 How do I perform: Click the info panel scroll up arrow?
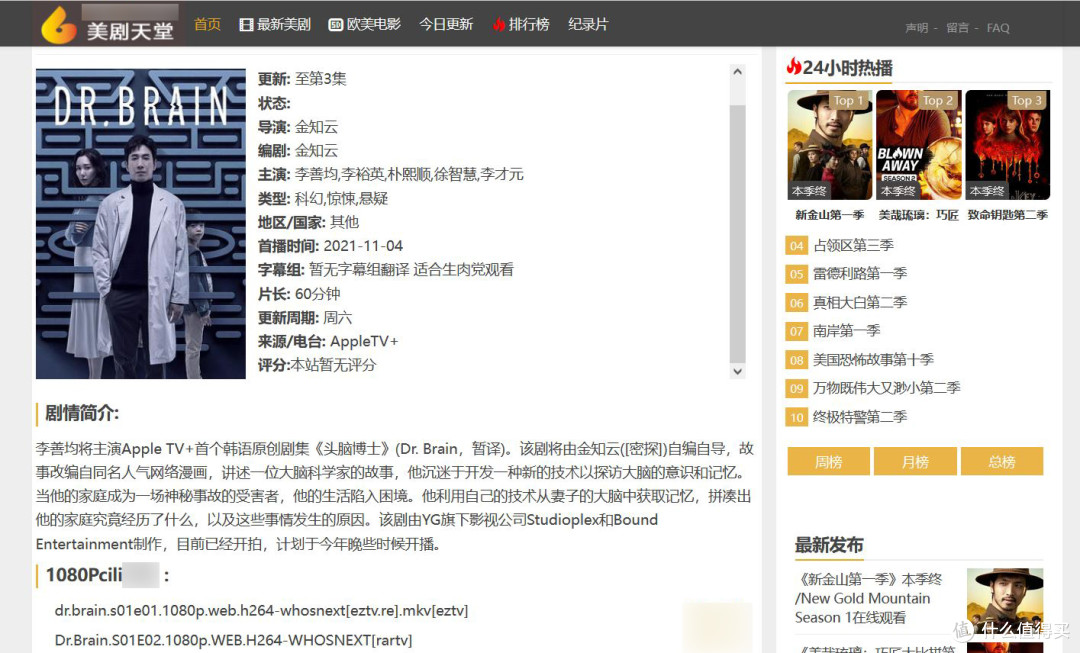(738, 72)
